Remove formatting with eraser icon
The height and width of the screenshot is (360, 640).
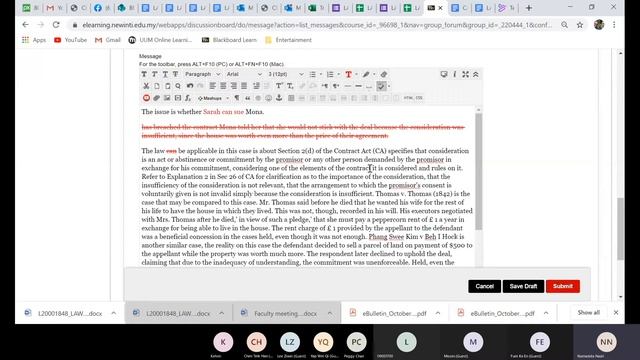coord(384,74)
